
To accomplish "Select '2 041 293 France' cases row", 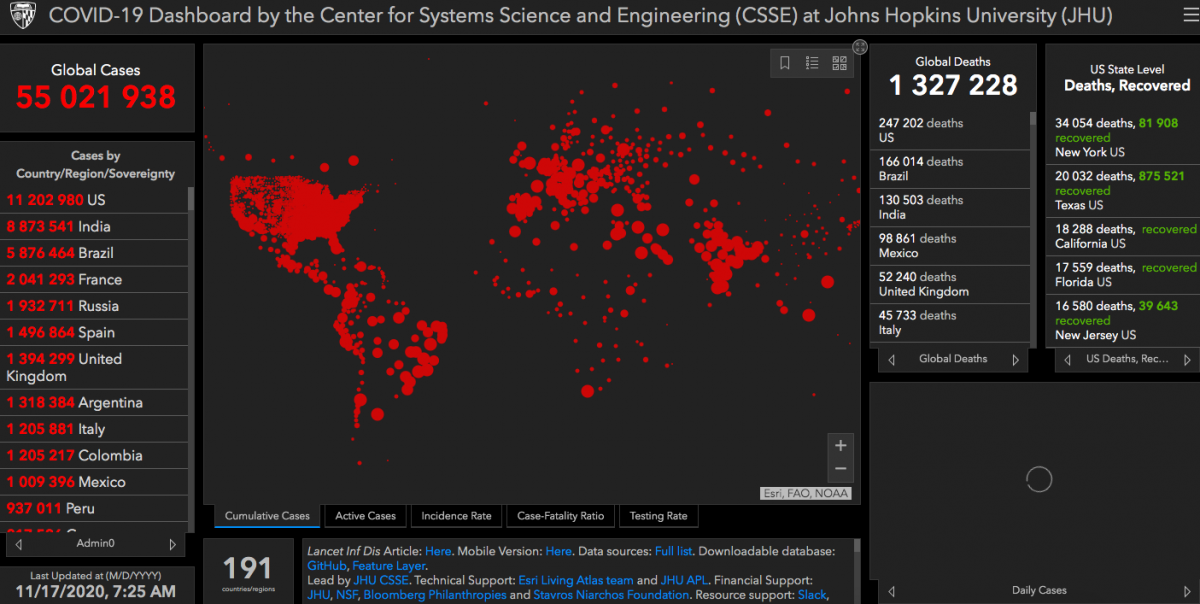I will tap(94, 279).
